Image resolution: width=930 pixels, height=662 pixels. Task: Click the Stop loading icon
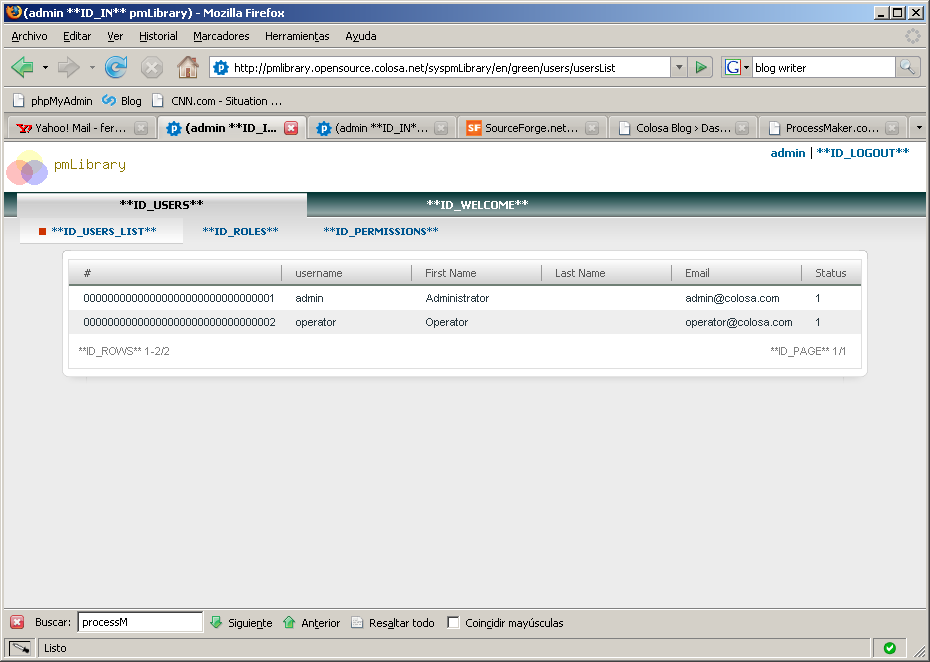(x=151, y=68)
